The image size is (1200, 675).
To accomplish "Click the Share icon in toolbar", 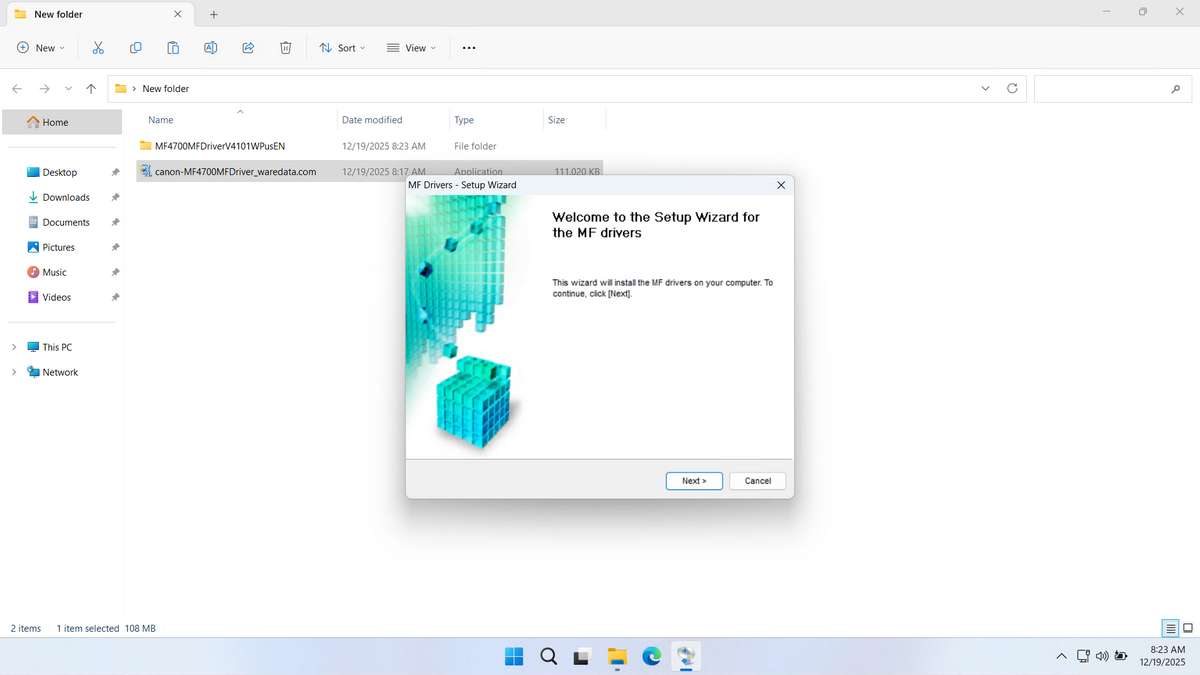I will pos(248,48).
